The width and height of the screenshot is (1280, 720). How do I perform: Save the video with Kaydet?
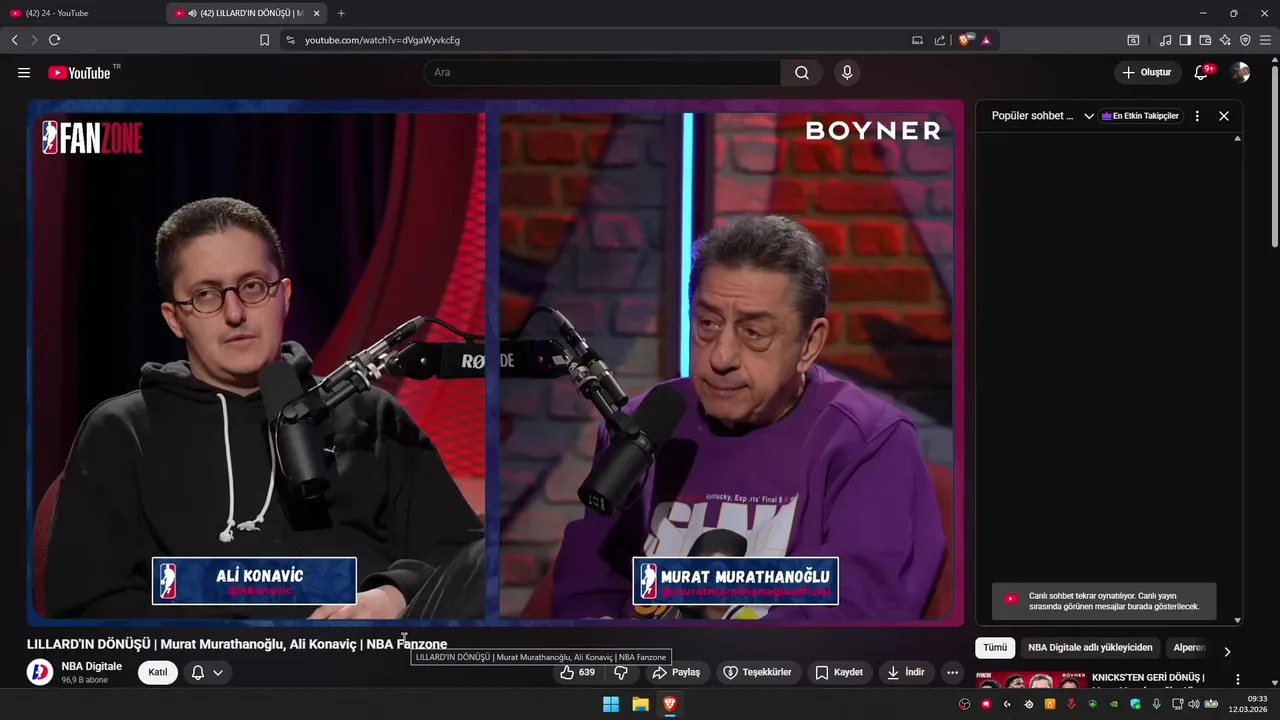pos(839,672)
